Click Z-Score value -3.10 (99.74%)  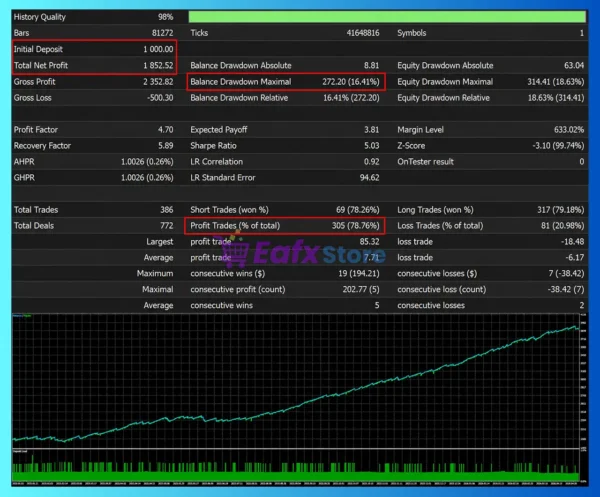[558, 146]
